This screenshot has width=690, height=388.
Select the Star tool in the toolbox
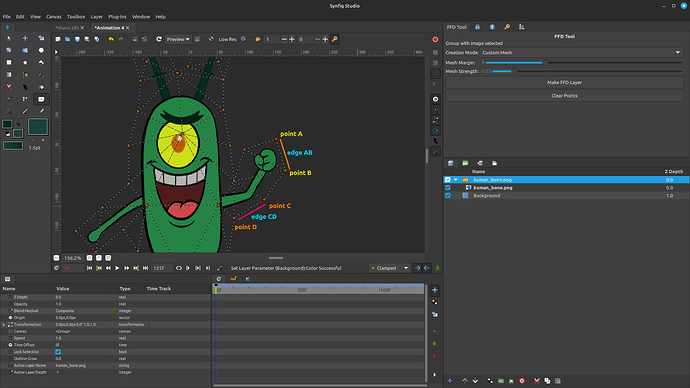tap(25, 62)
